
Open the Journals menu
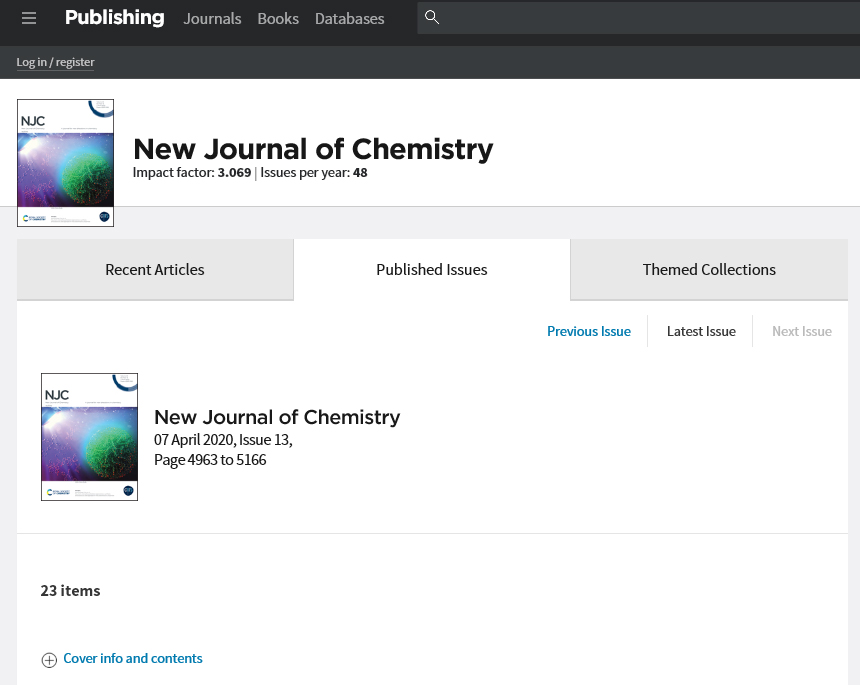coord(212,19)
